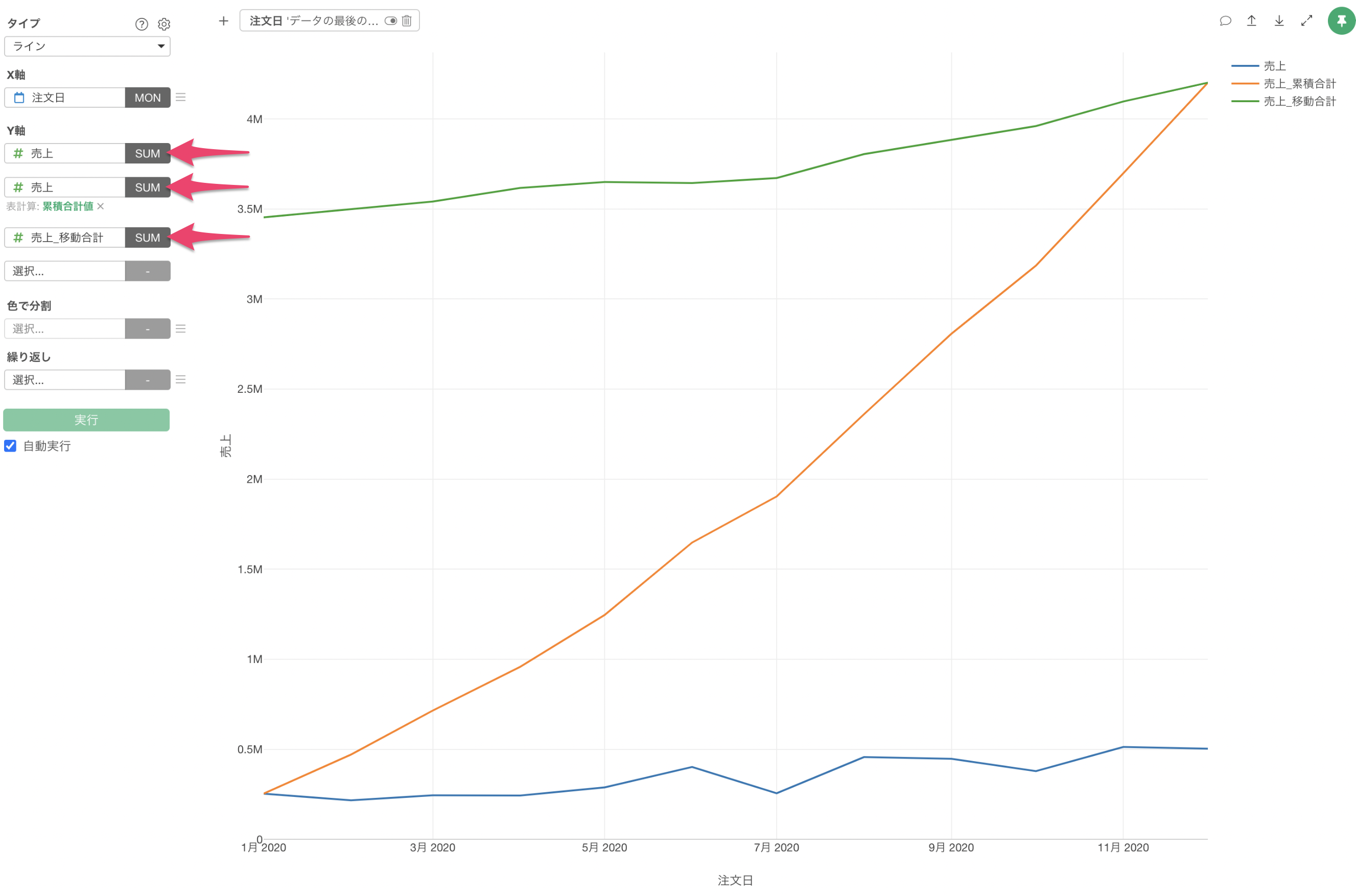The height and width of the screenshot is (896, 1356).
Task: Click the green 実行 button
Action: click(86, 420)
